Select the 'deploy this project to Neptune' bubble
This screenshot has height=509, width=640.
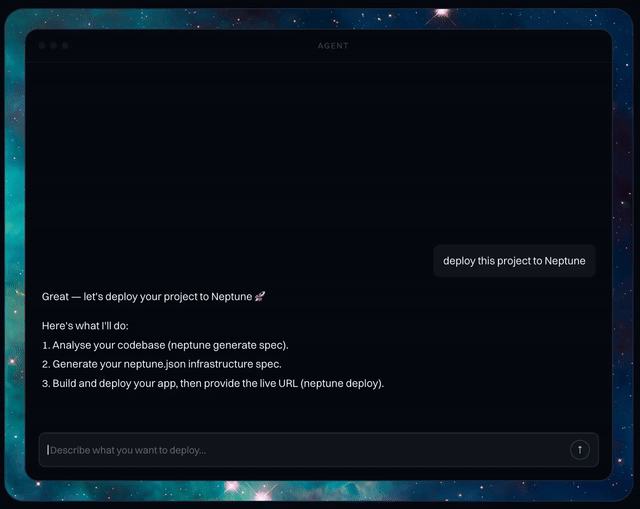click(514, 261)
